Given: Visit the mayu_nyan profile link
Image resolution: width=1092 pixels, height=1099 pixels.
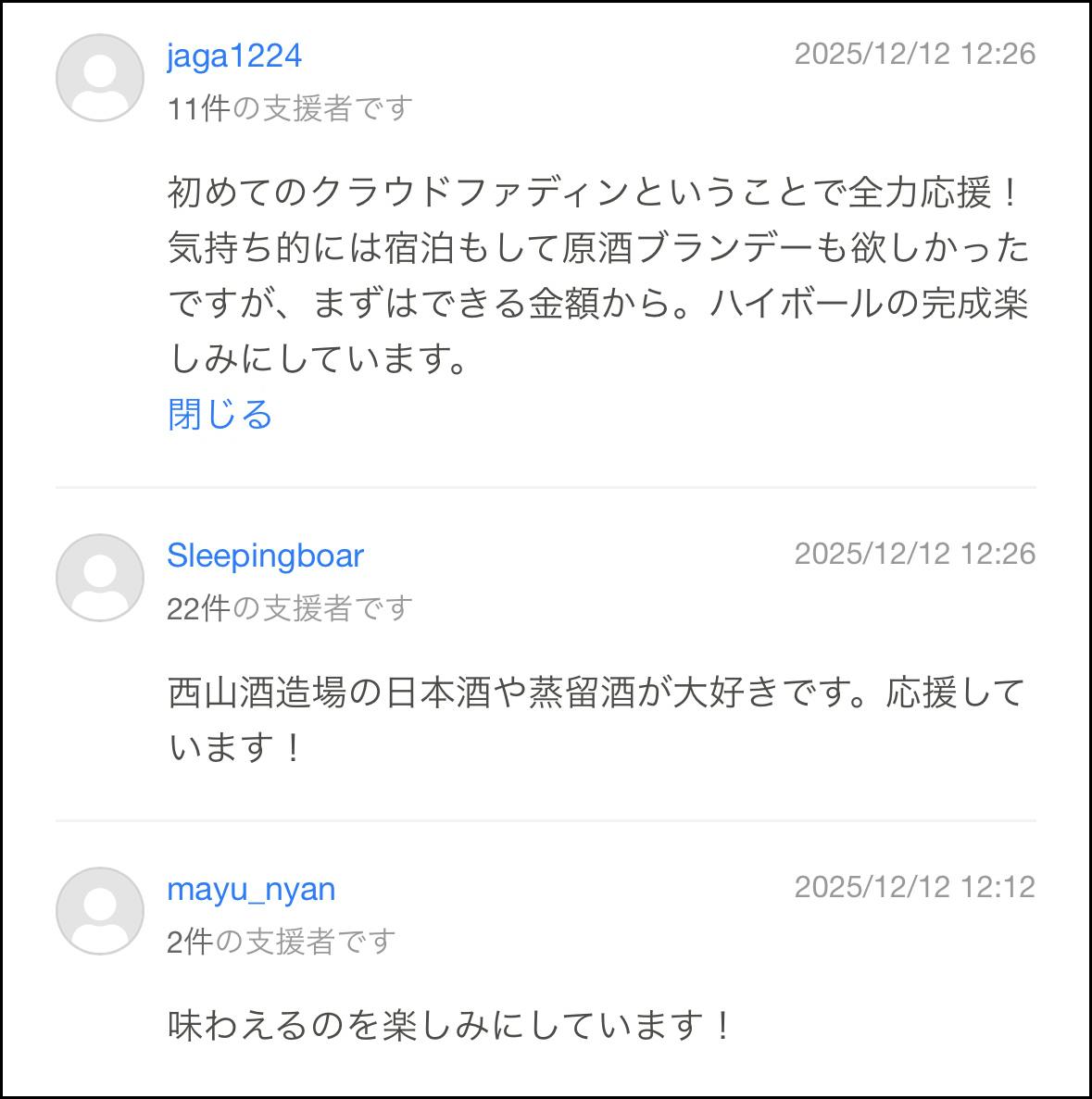Looking at the screenshot, I should (x=251, y=889).
